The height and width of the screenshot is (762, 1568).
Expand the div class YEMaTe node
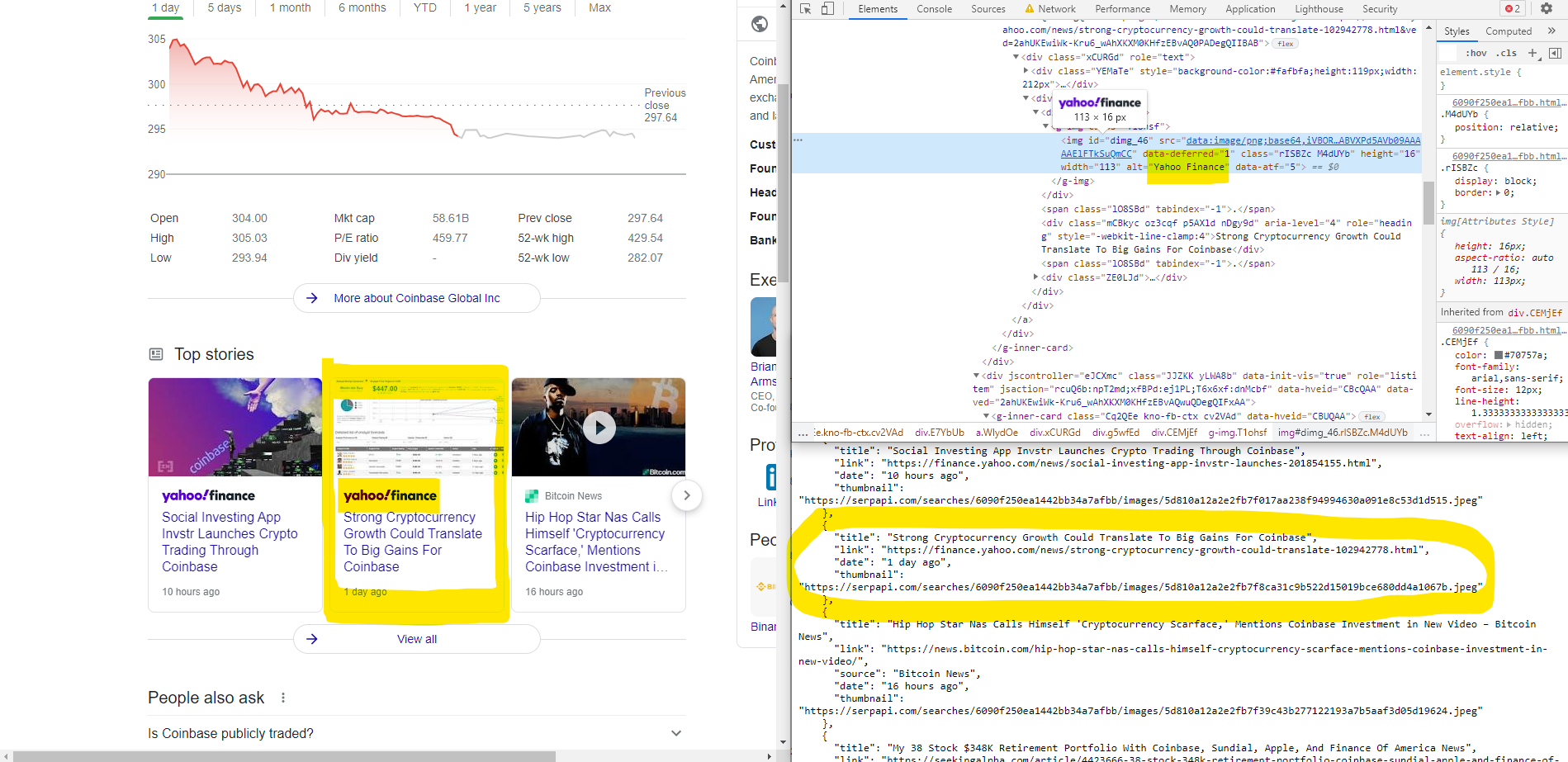coord(1026,71)
